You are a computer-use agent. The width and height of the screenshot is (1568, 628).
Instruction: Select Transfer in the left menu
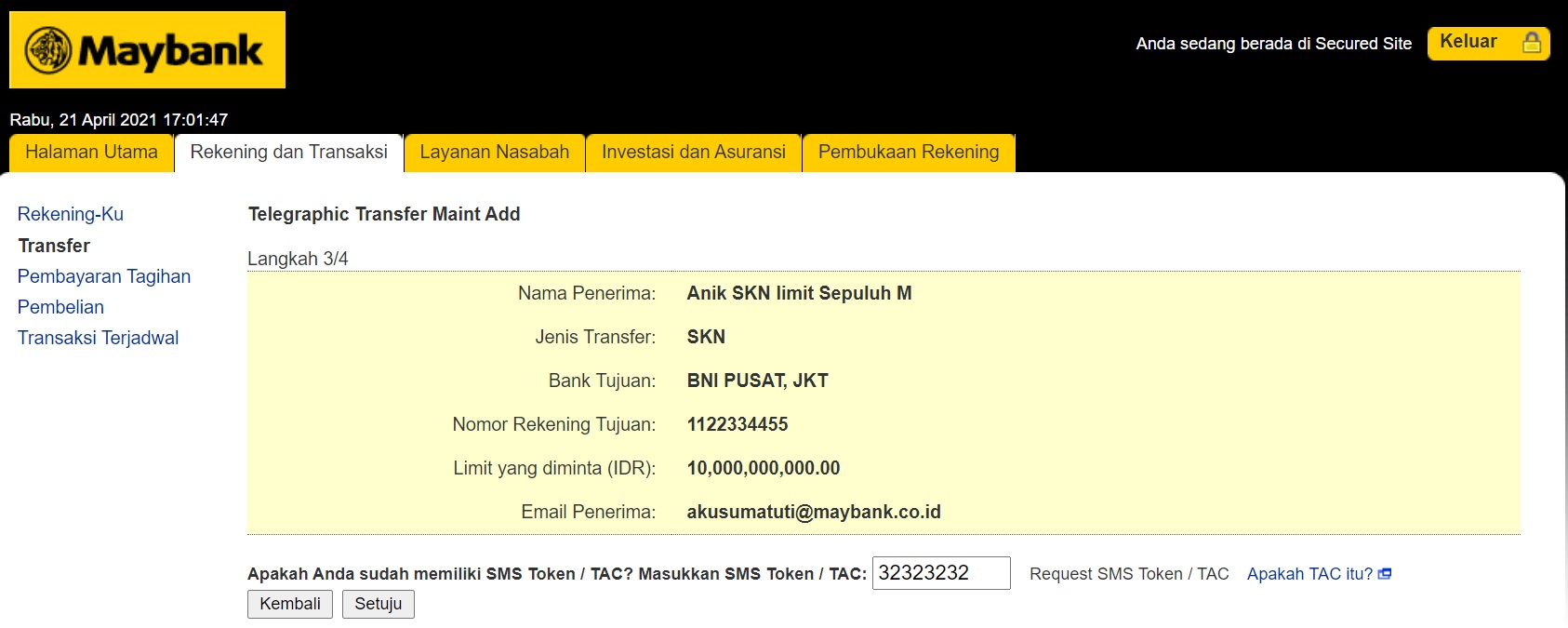tap(54, 246)
